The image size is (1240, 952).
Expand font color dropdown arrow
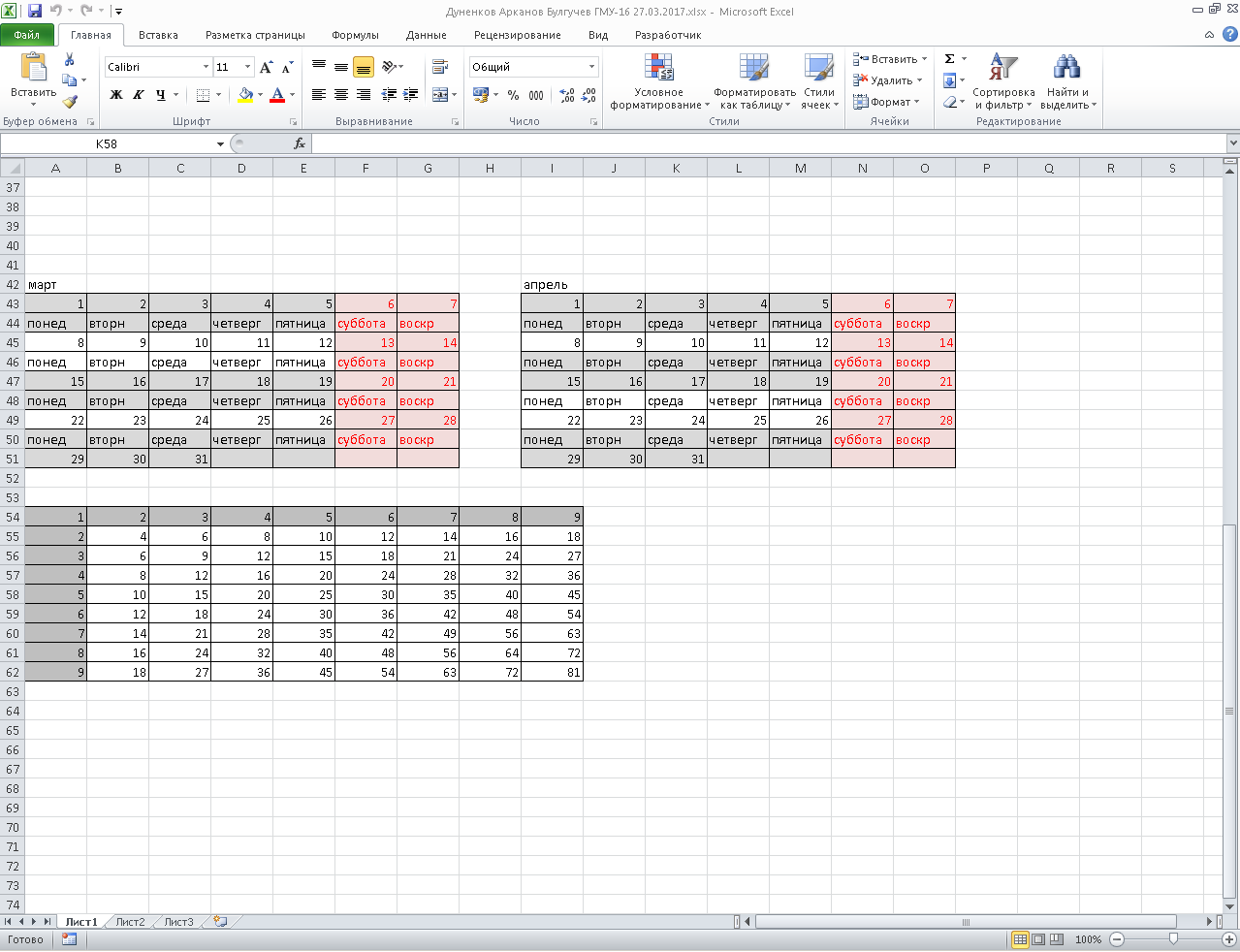pos(292,95)
